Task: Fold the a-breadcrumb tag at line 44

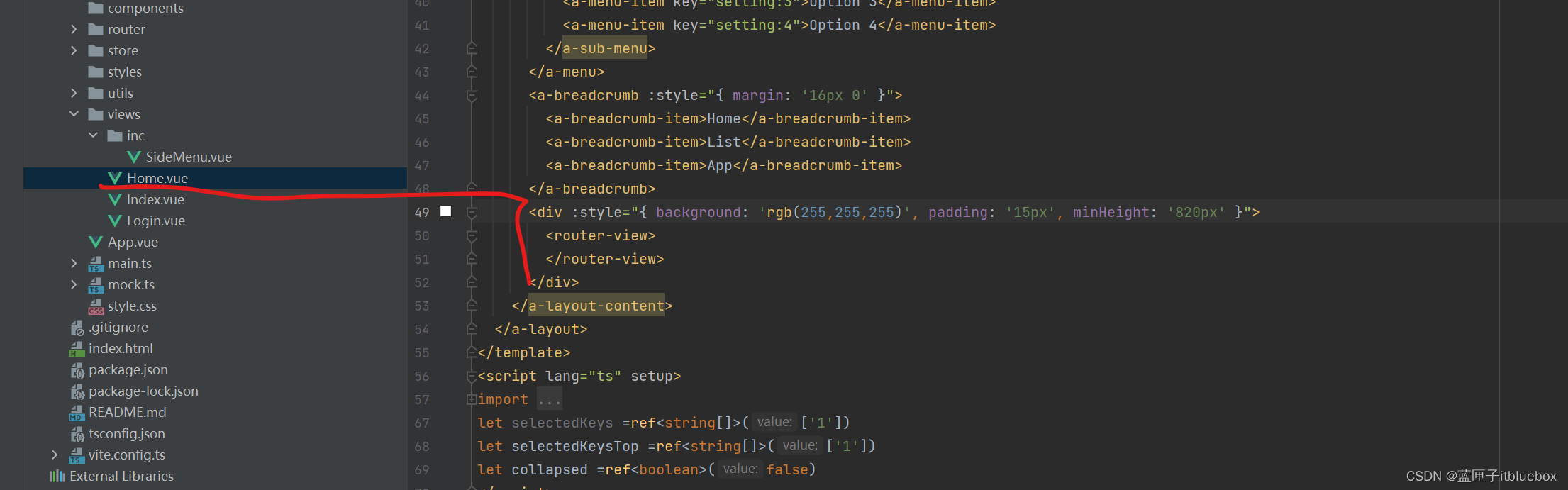Action: click(x=472, y=95)
